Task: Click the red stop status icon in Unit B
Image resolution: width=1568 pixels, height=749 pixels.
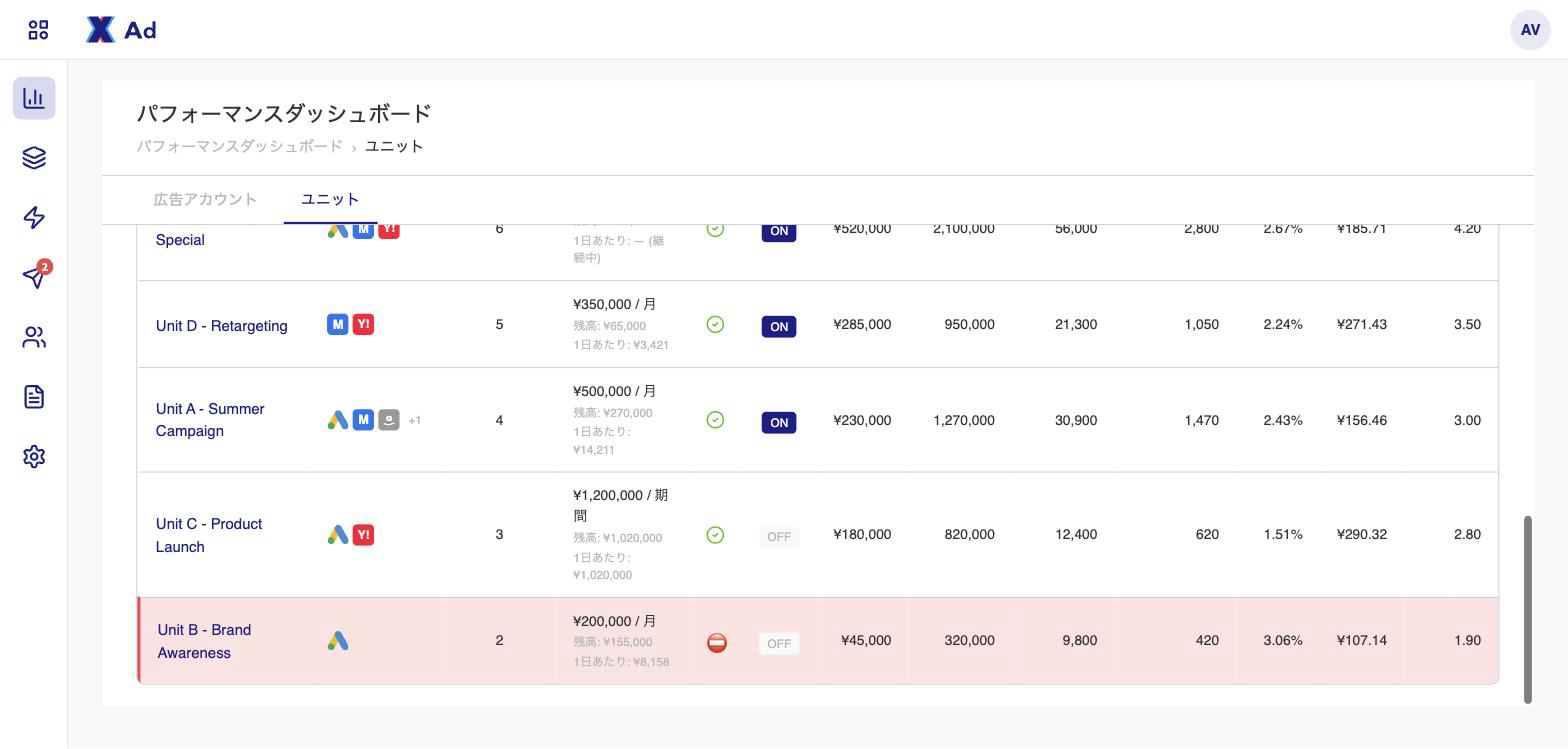Action: click(717, 643)
